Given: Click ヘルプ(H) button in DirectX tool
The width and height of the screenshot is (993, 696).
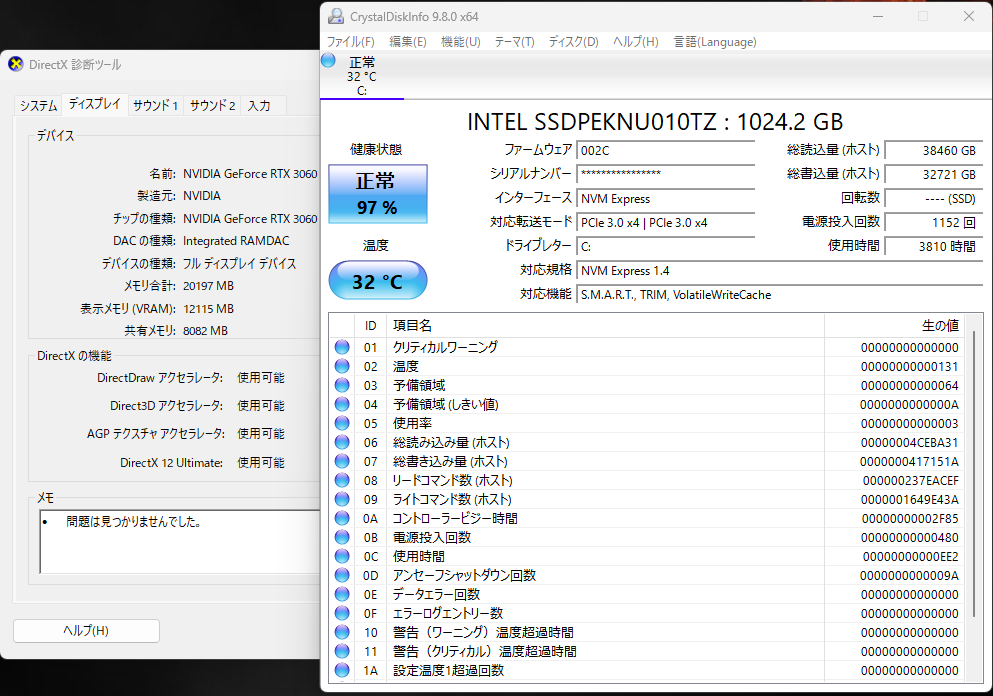Looking at the screenshot, I should (x=86, y=631).
